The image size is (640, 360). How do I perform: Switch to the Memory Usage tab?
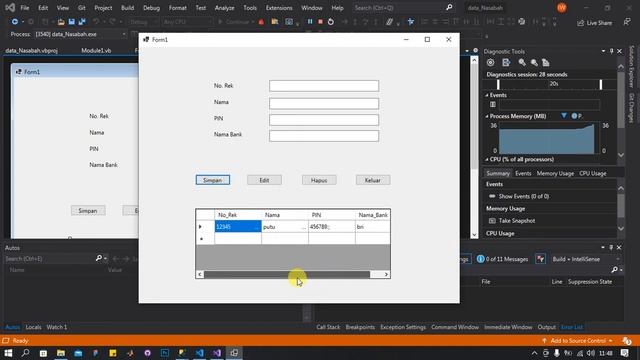tap(555, 173)
